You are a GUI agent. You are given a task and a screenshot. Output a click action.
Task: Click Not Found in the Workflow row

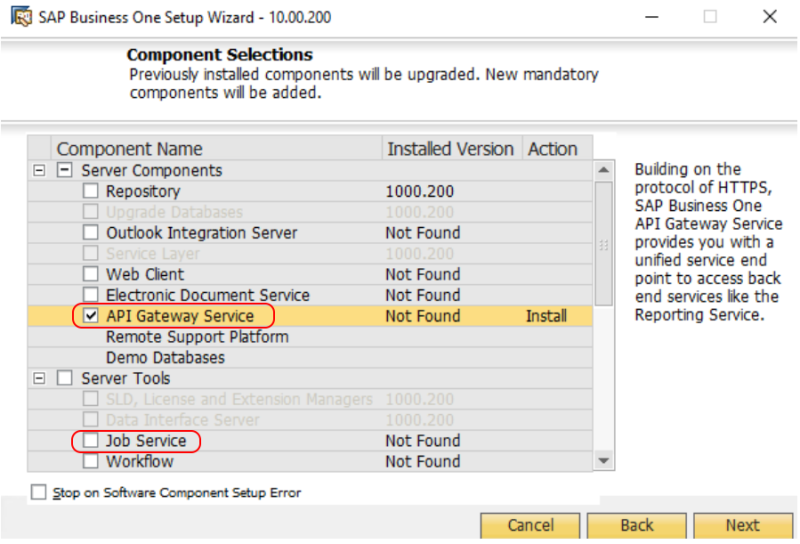point(423,462)
